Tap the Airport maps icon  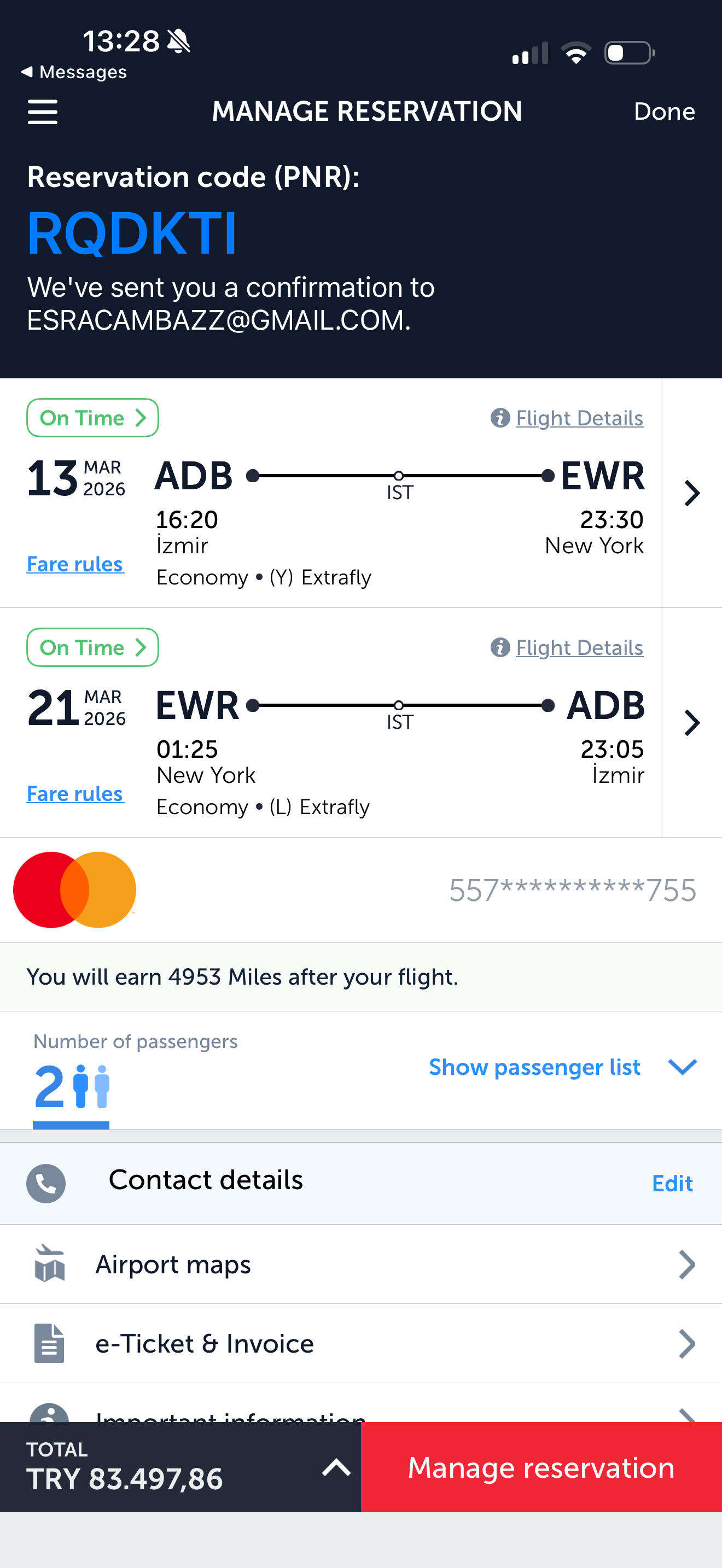click(x=49, y=1264)
